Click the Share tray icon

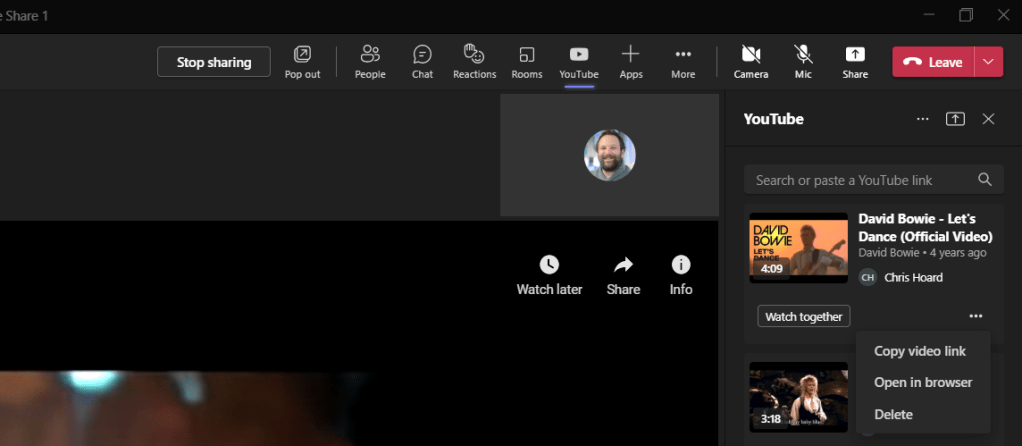(854, 61)
